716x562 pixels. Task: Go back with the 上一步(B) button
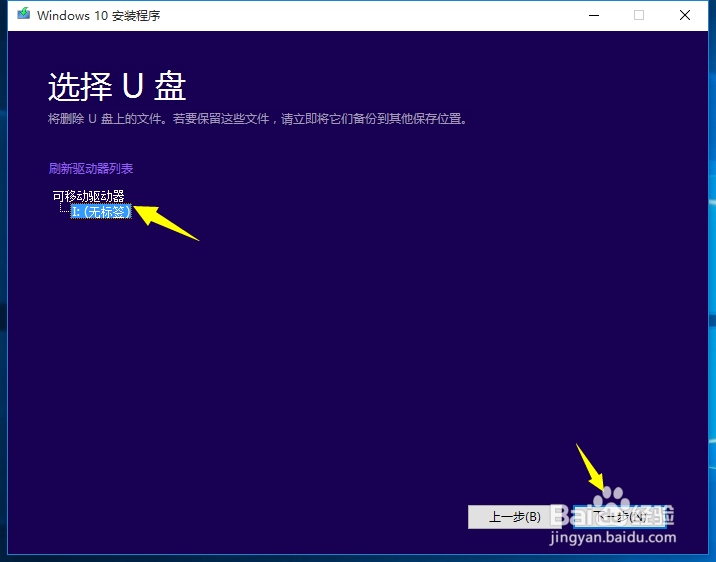515,517
